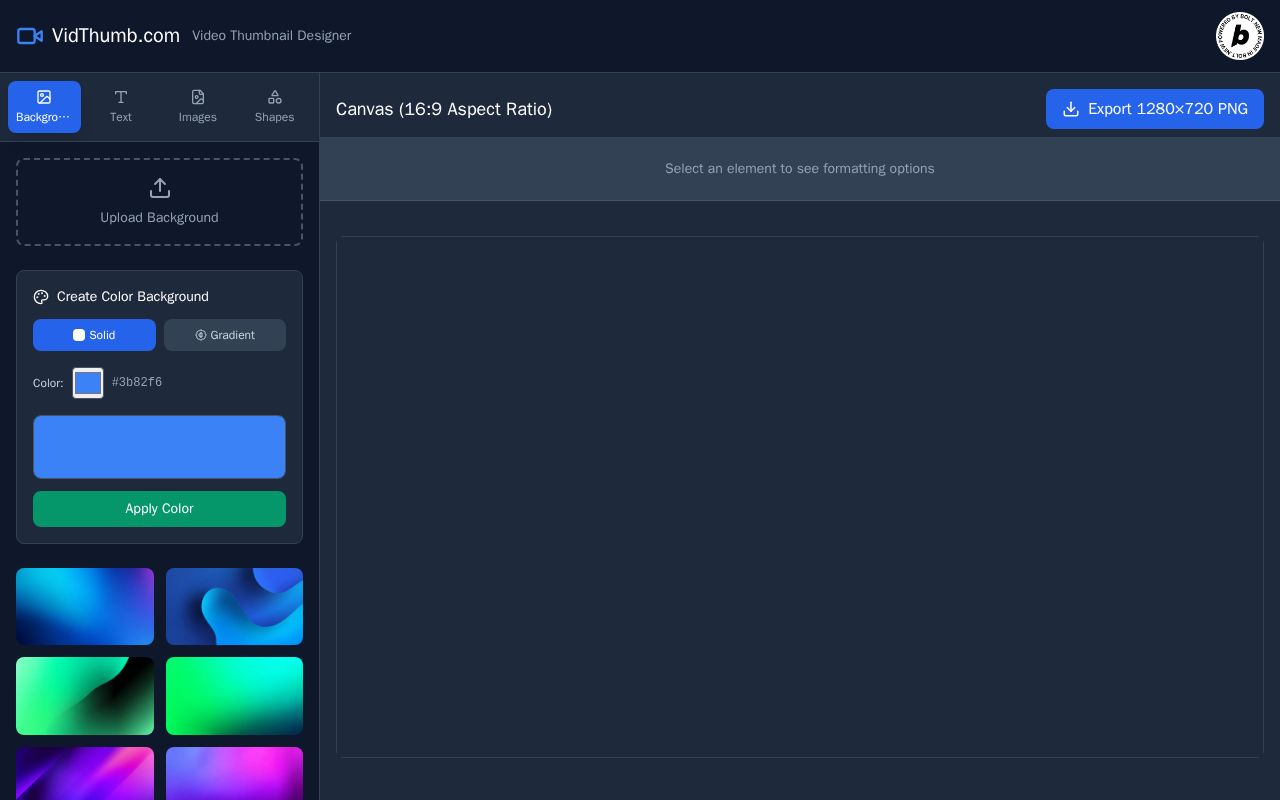This screenshot has width=1280, height=800.
Task: Click the Video Thumbnail Designer subtitle
Action: tap(272, 36)
